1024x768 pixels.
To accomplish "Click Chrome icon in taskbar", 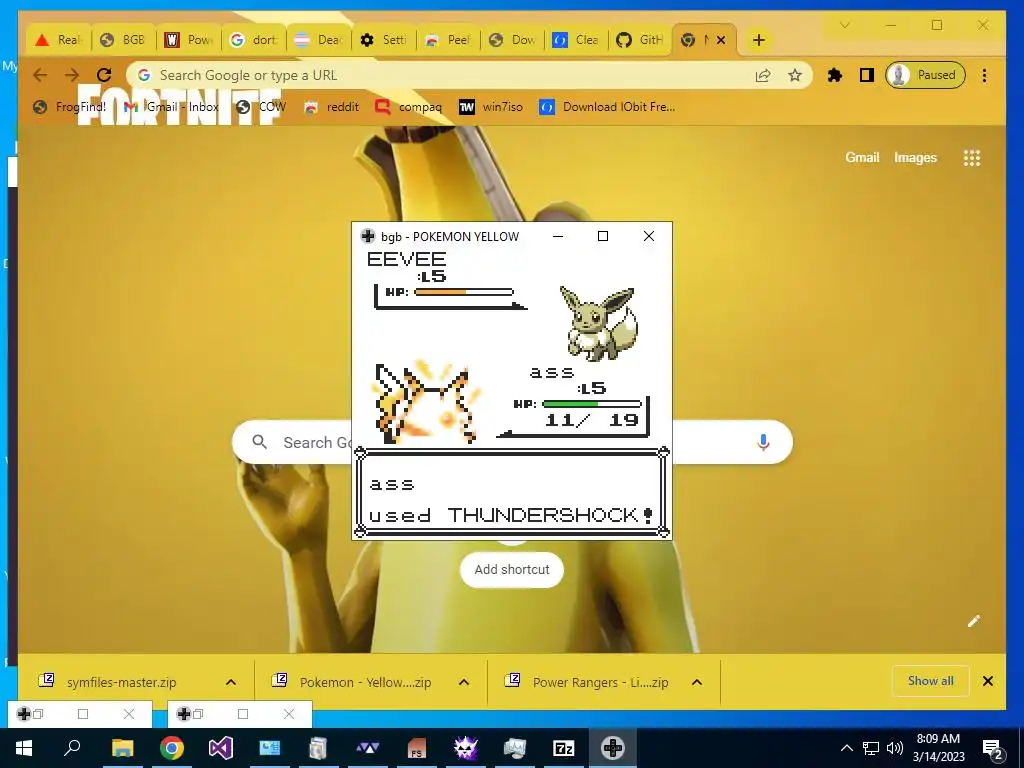I will point(172,748).
